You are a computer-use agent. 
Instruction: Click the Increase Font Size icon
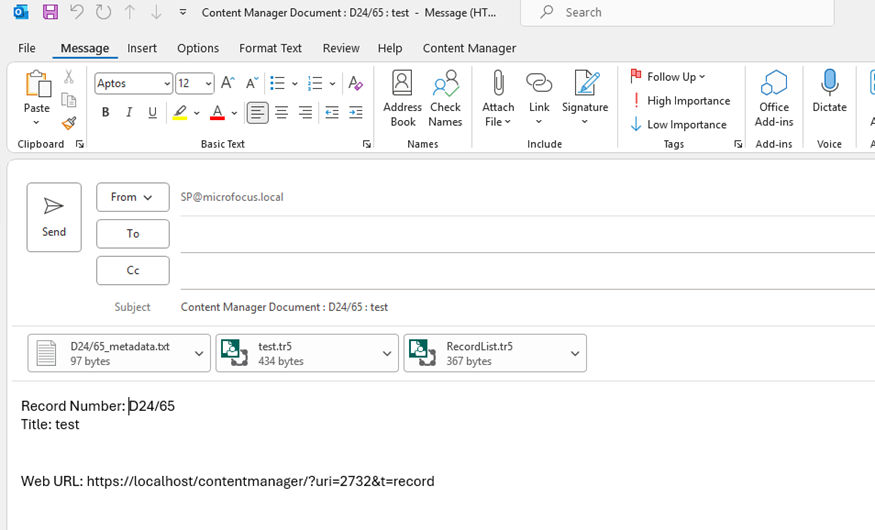(227, 84)
